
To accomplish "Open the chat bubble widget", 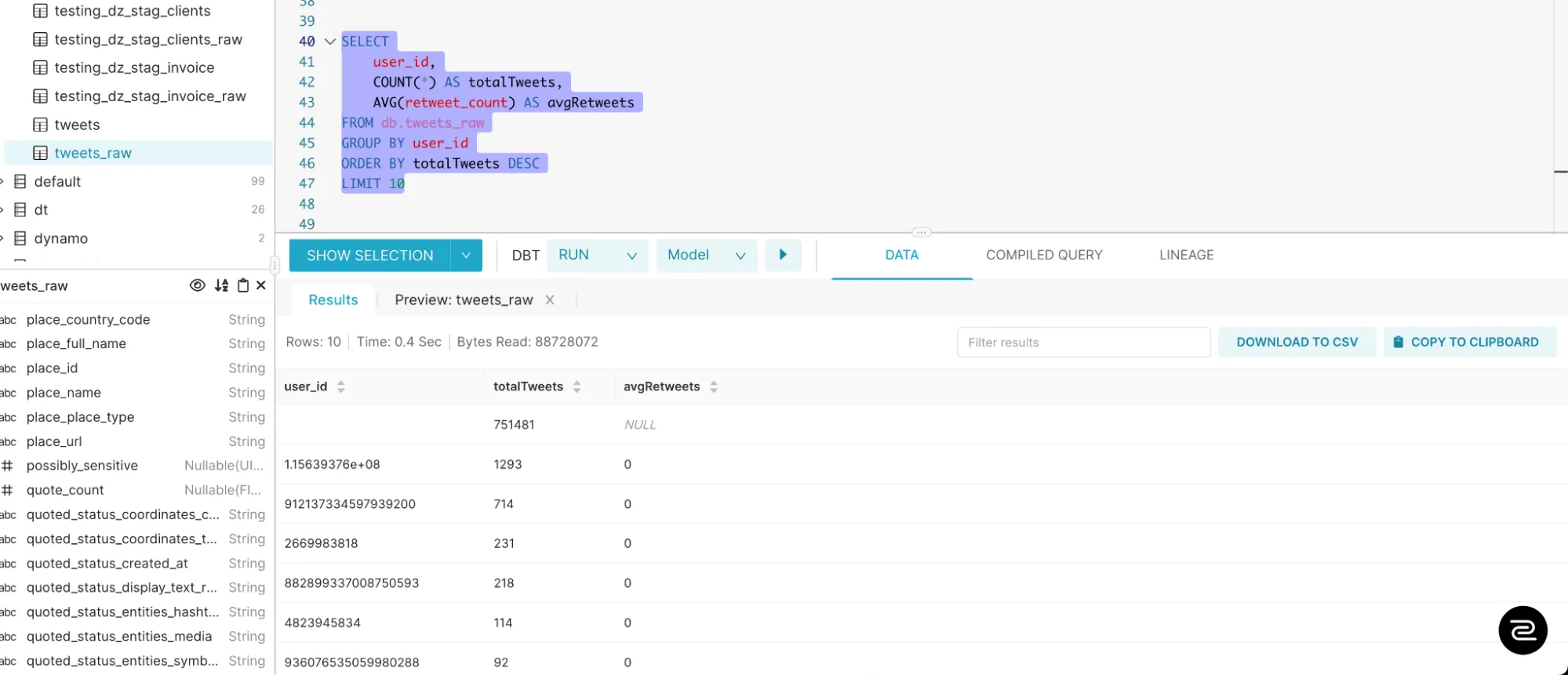I will point(1523,630).
